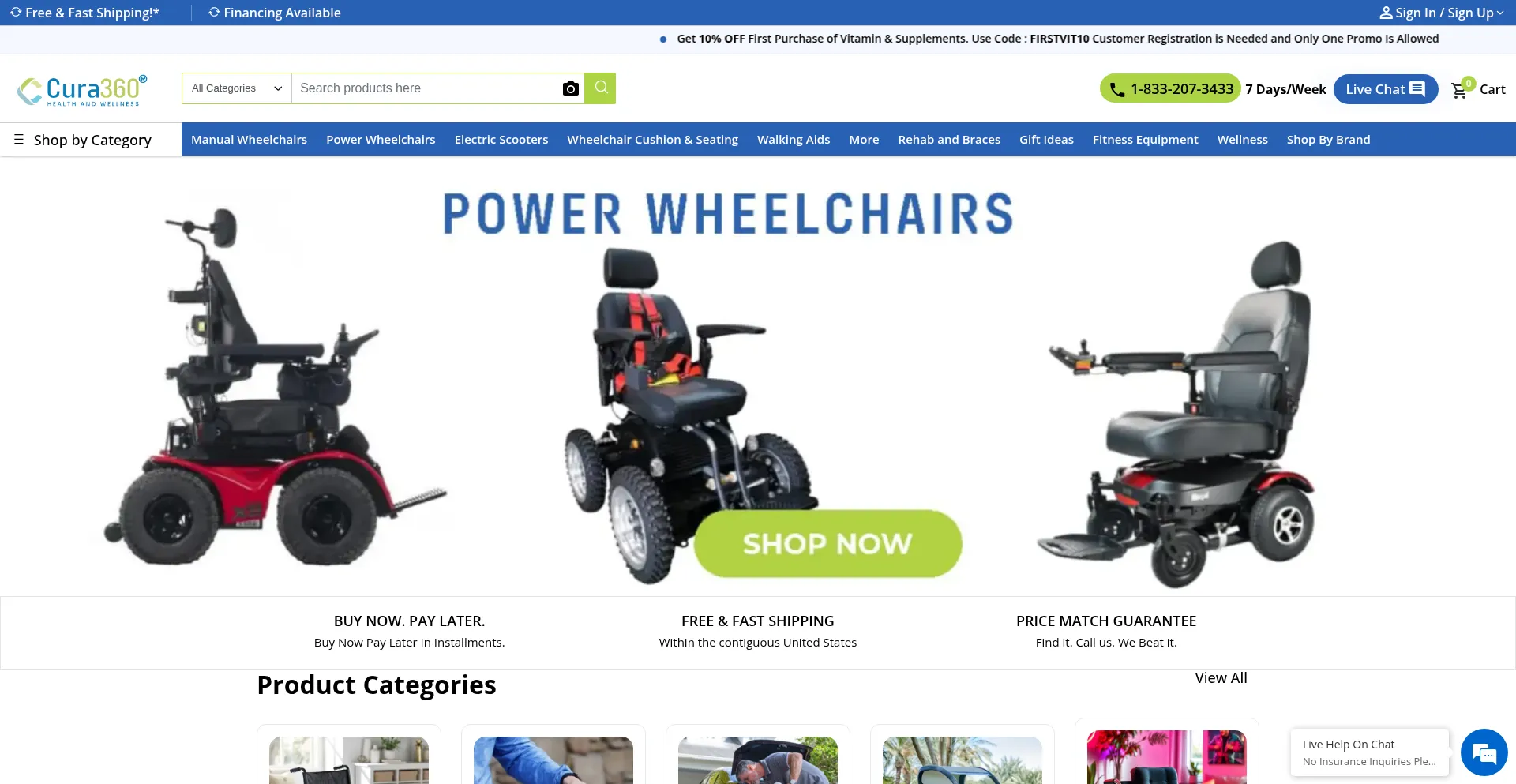Start a Live Chat session
Image resolution: width=1516 pixels, height=784 pixels.
coord(1386,89)
